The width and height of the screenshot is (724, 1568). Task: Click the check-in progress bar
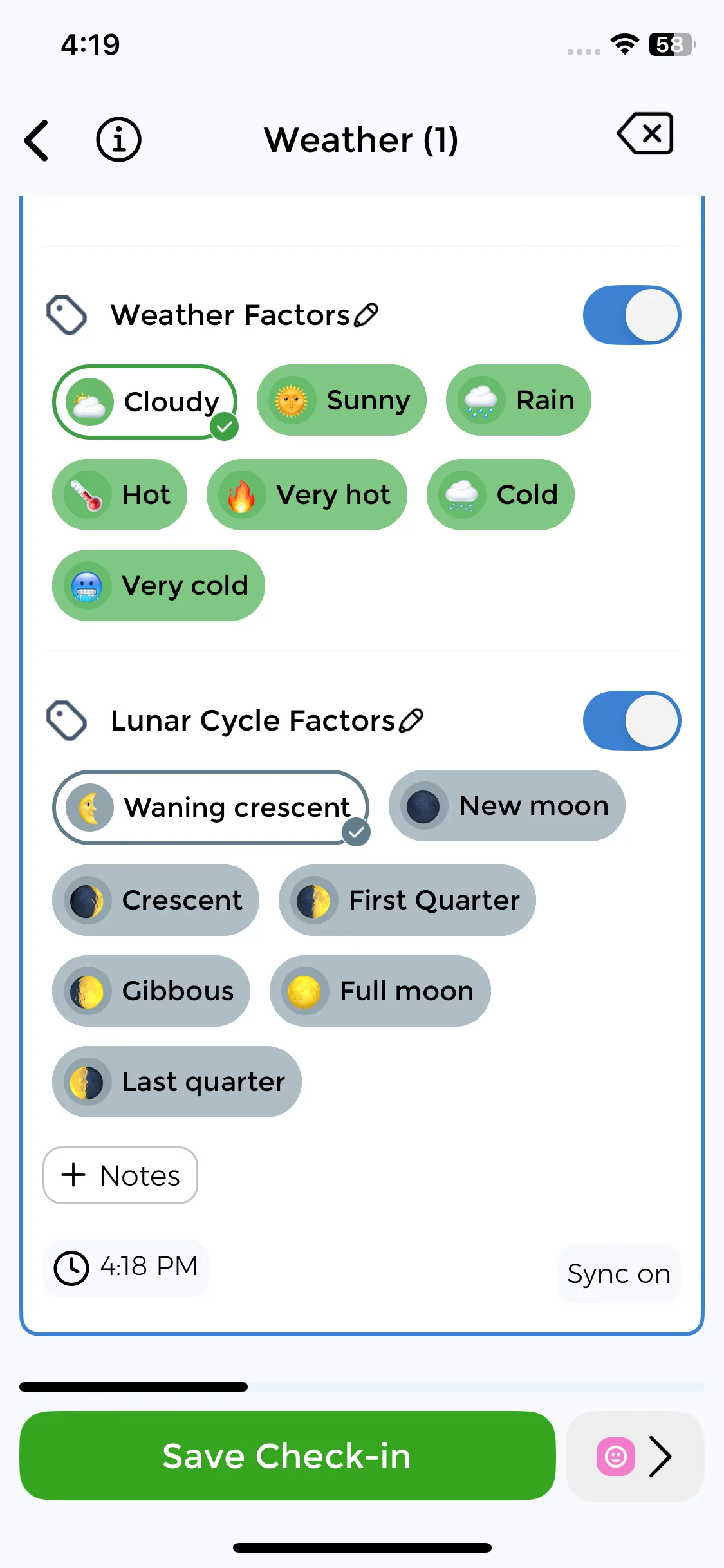(362, 1386)
